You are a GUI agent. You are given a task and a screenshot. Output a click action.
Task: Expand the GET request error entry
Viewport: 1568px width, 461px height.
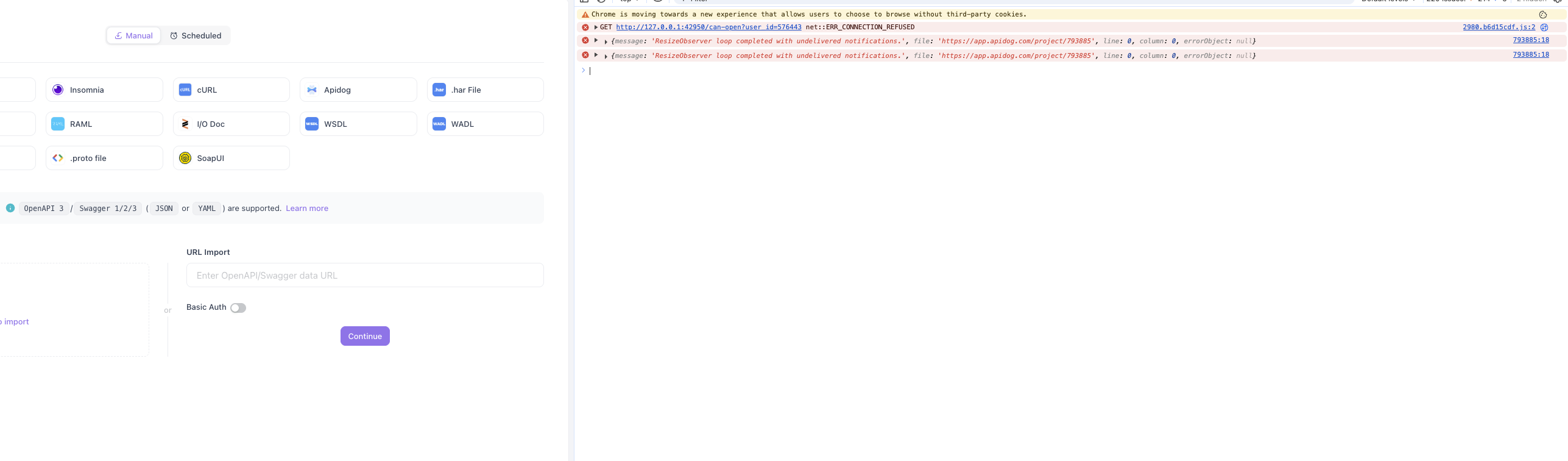(x=596, y=27)
